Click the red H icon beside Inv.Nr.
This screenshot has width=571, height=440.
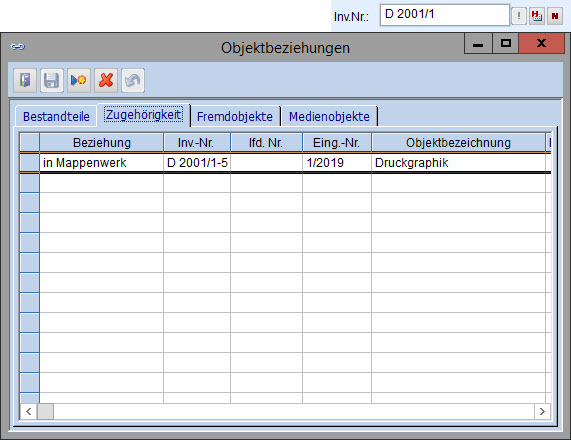point(537,16)
